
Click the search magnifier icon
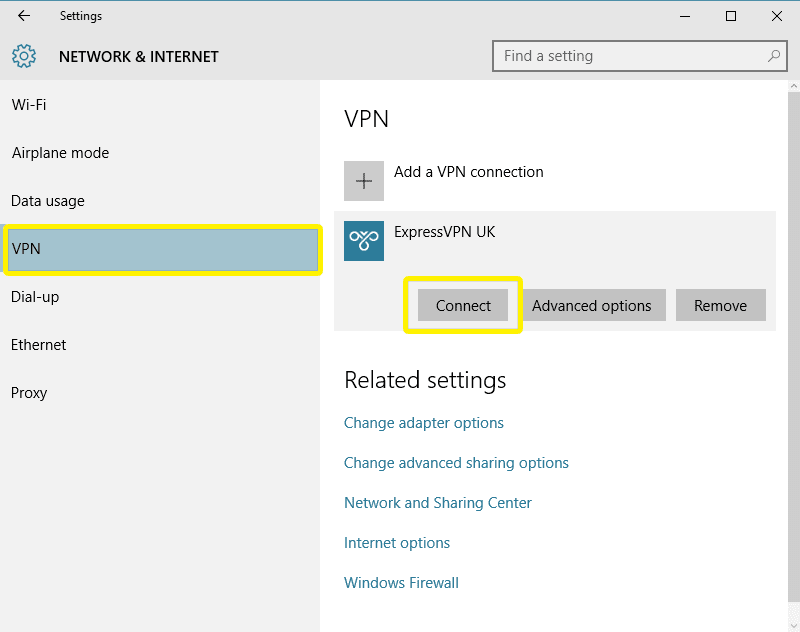(773, 56)
